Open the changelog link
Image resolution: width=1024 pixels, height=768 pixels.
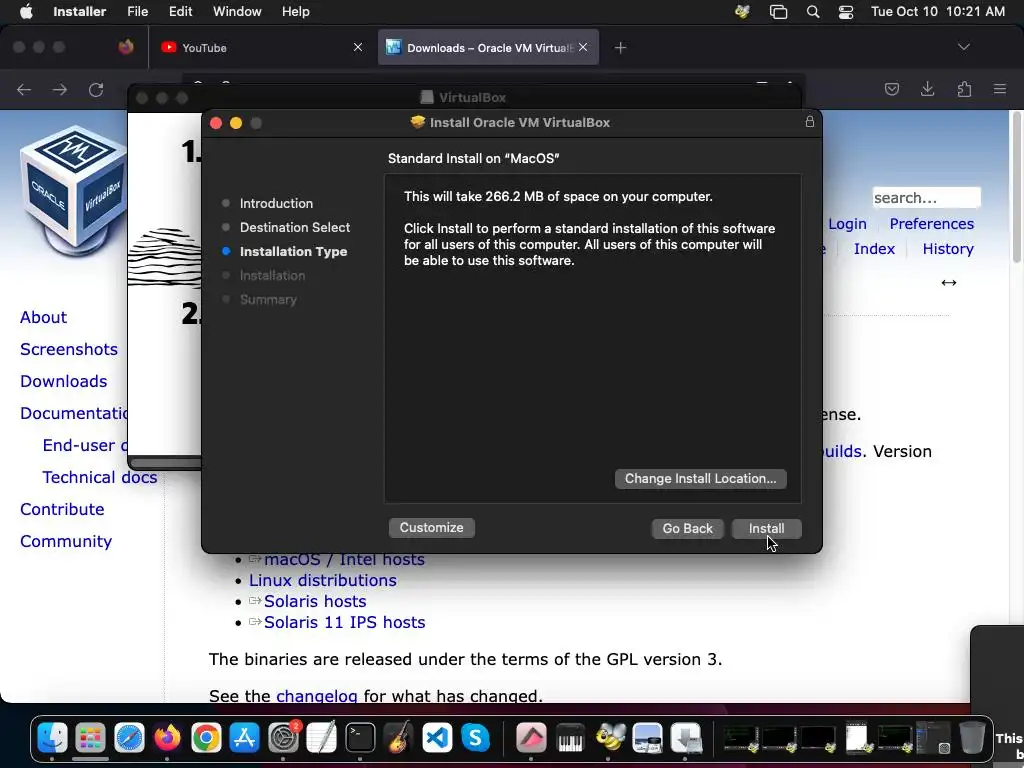coord(317,696)
